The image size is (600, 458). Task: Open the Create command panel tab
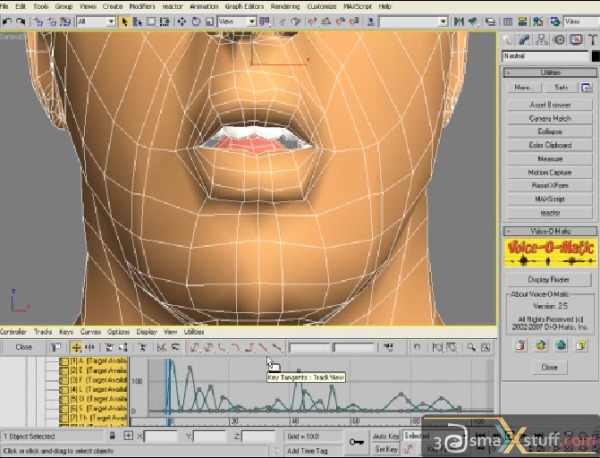tap(508, 40)
